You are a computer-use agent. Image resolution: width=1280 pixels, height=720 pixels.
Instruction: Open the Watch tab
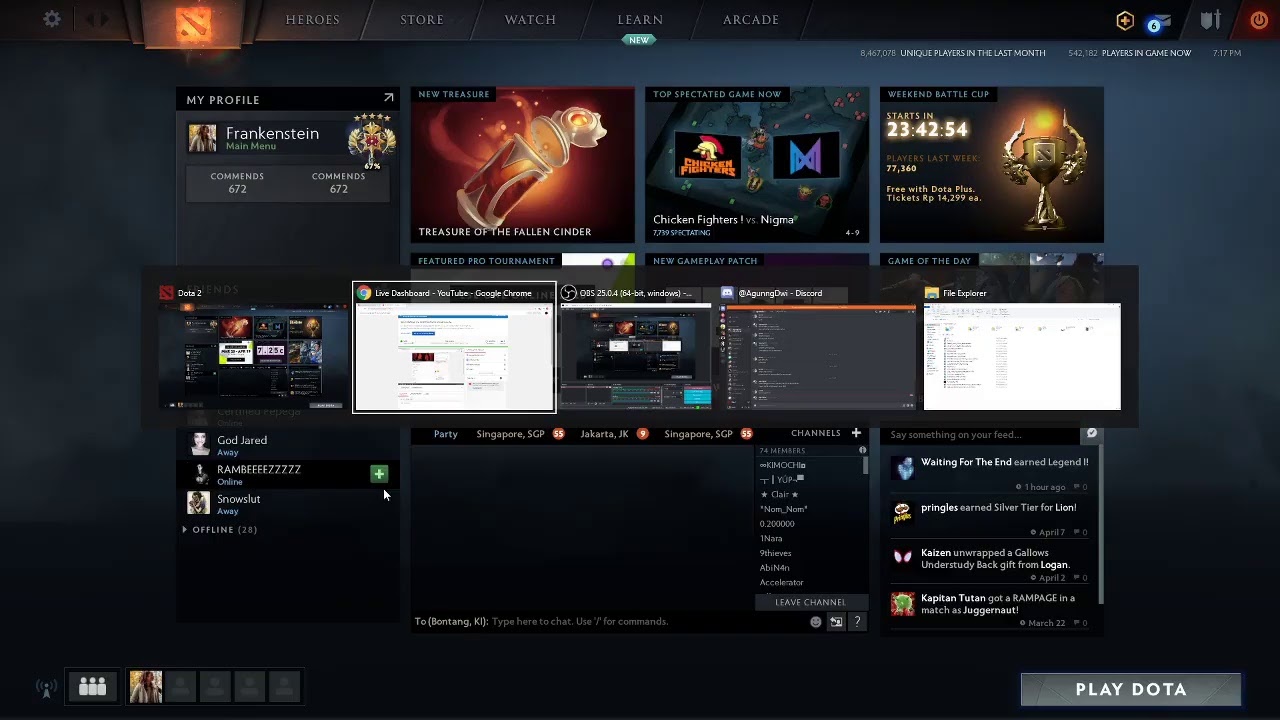(530, 20)
